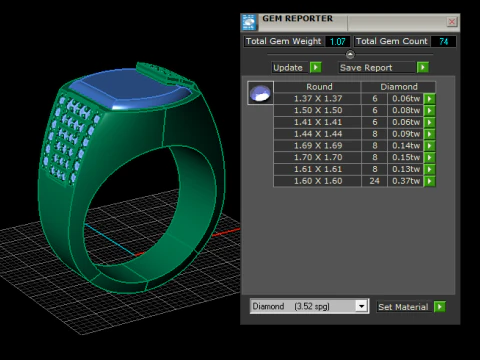Viewport: 480px width, 360px height.
Task: Click green arrow for 1.37 X 1.37 row
Action: [430, 99]
